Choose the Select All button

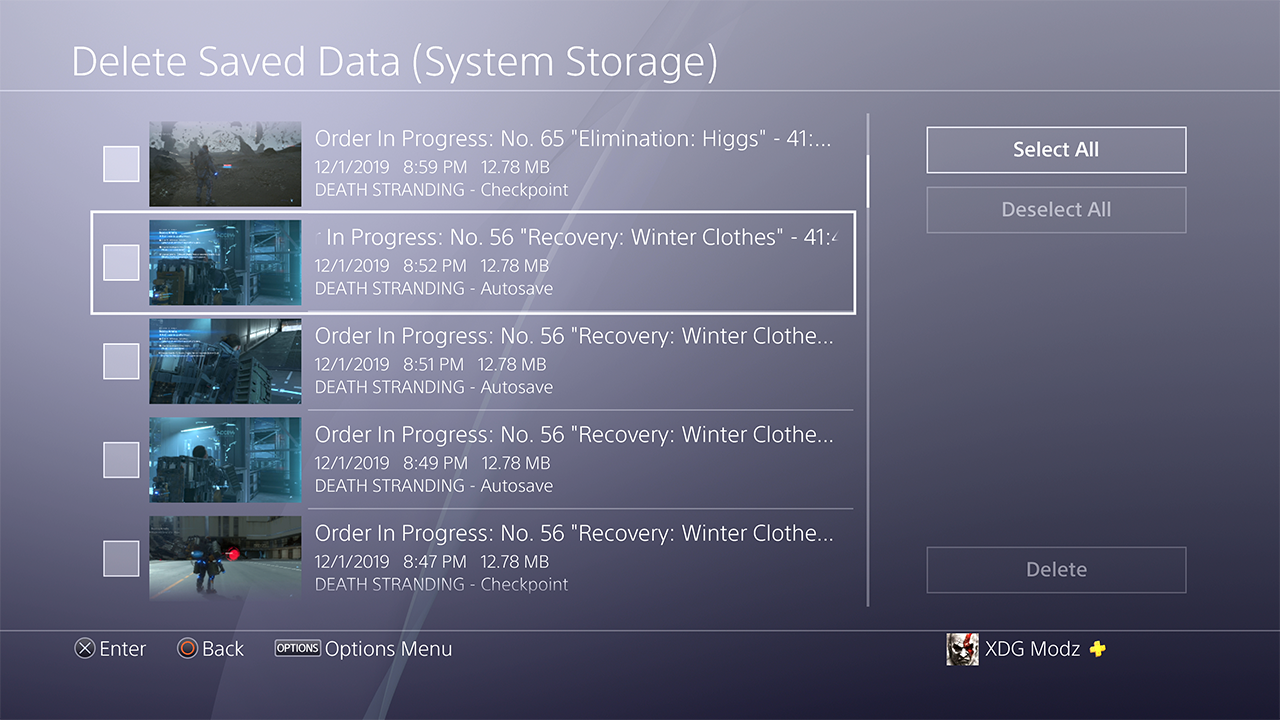(1056, 150)
